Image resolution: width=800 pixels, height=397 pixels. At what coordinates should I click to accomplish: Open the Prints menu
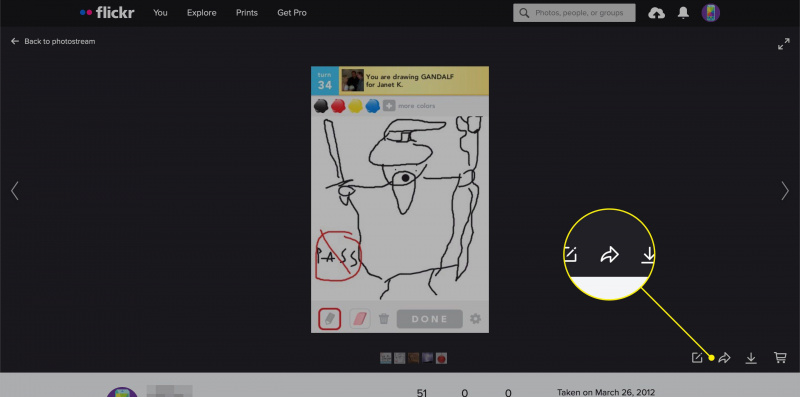click(x=247, y=13)
